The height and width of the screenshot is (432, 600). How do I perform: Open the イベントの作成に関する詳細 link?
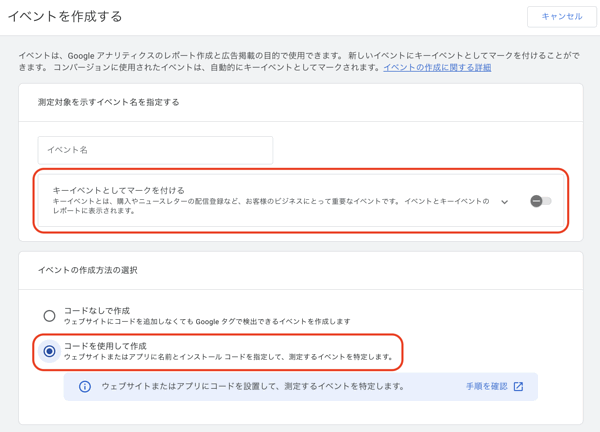pos(437,68)
